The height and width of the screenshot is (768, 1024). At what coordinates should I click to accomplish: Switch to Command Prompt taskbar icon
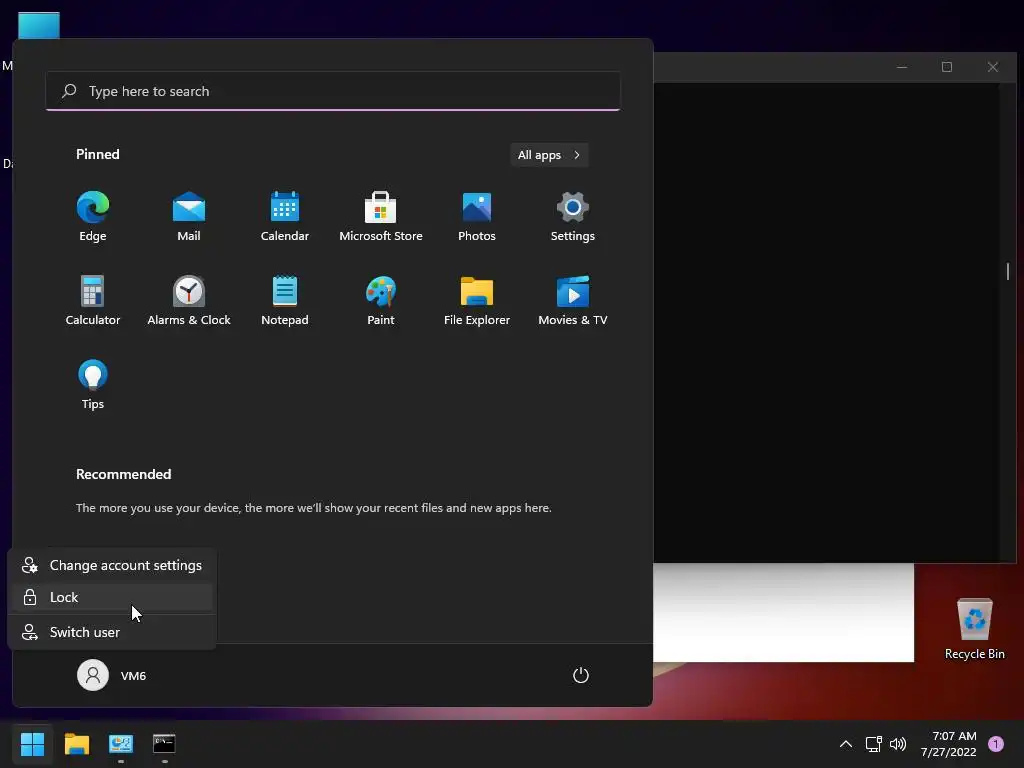coord(164,744)
